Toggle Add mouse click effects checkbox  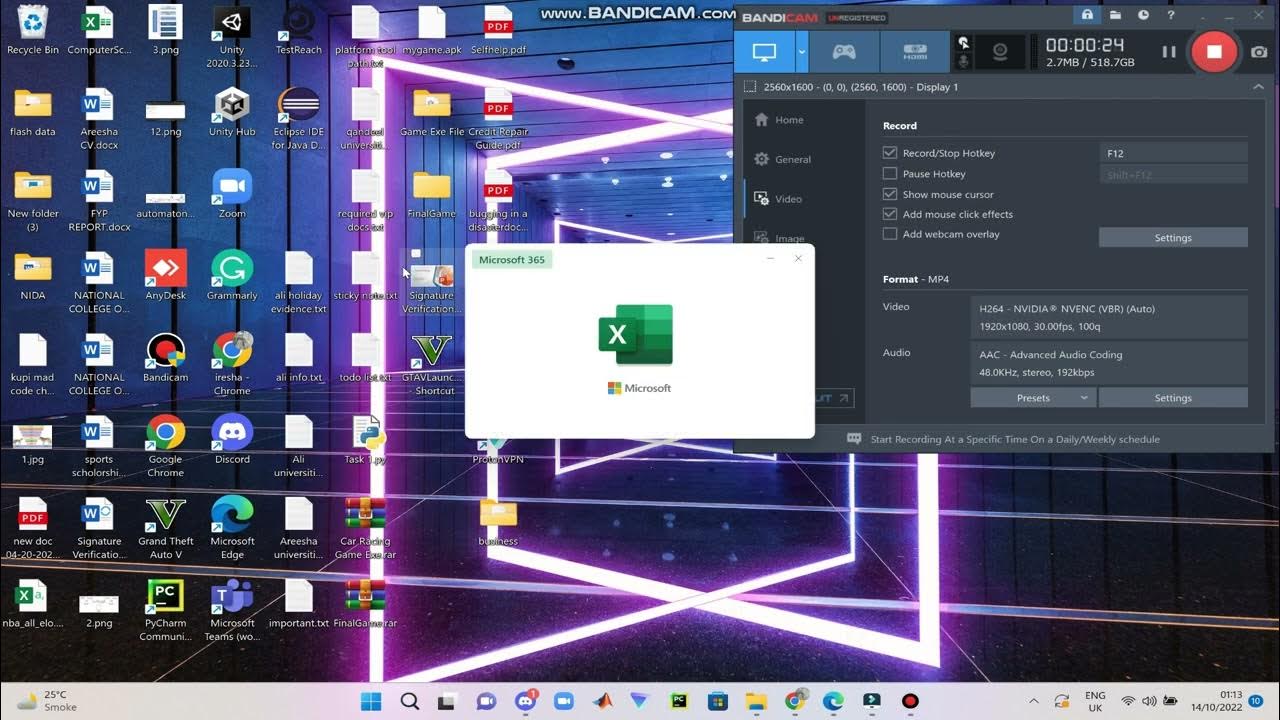point(890,214)
